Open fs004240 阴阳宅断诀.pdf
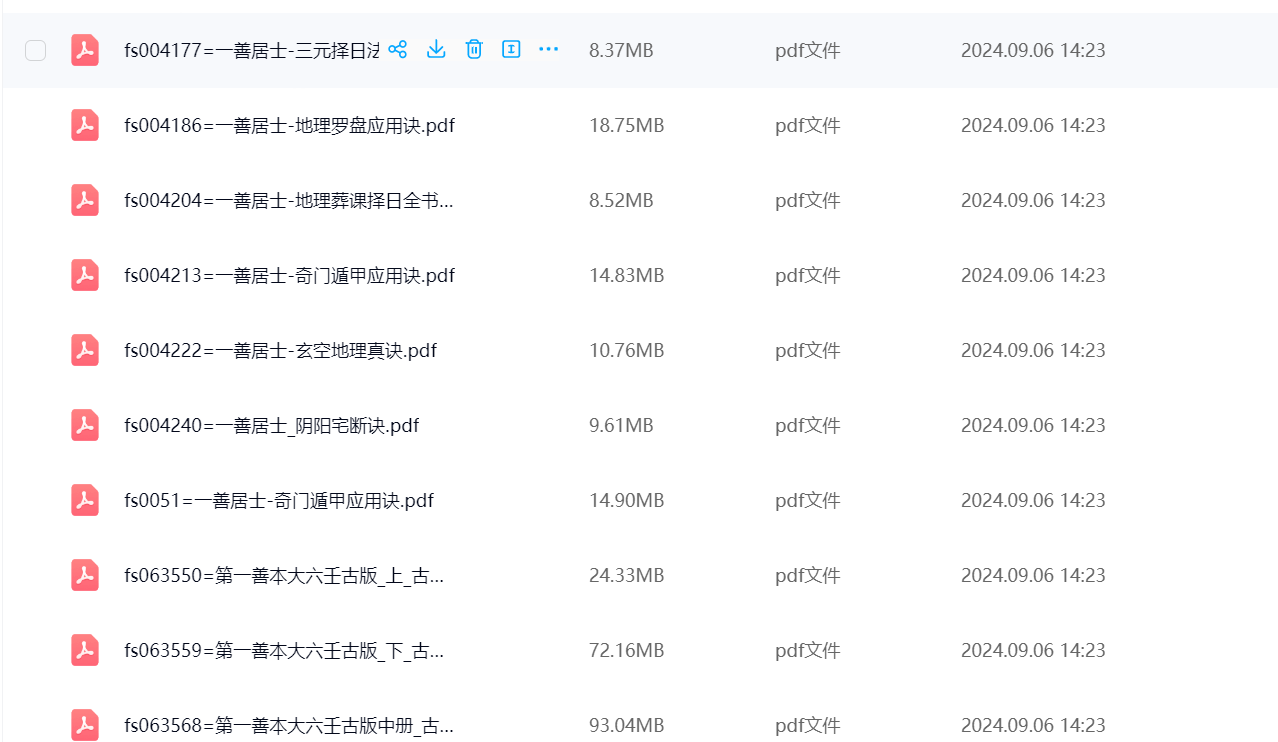 coord(271,426)
